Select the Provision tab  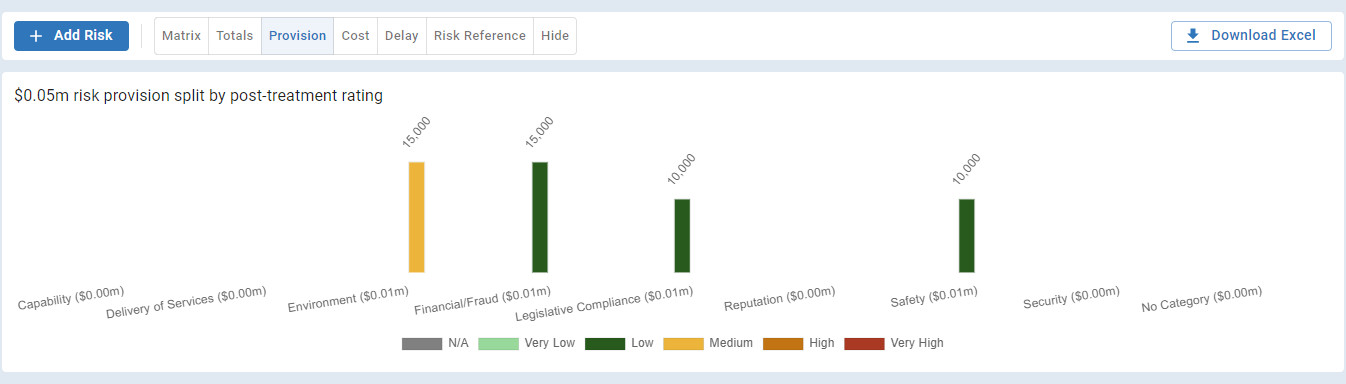(x=297, y=36)
